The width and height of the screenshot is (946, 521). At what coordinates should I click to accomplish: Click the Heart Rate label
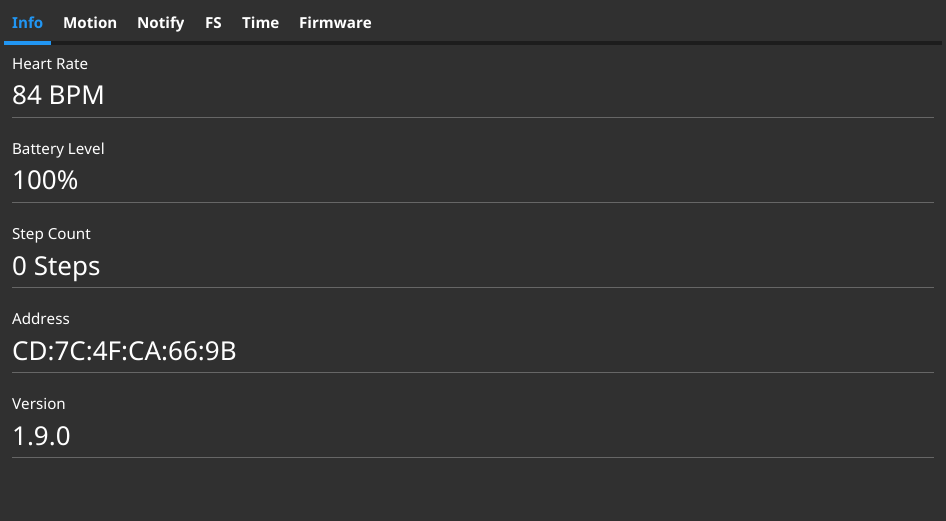[50, 64]
